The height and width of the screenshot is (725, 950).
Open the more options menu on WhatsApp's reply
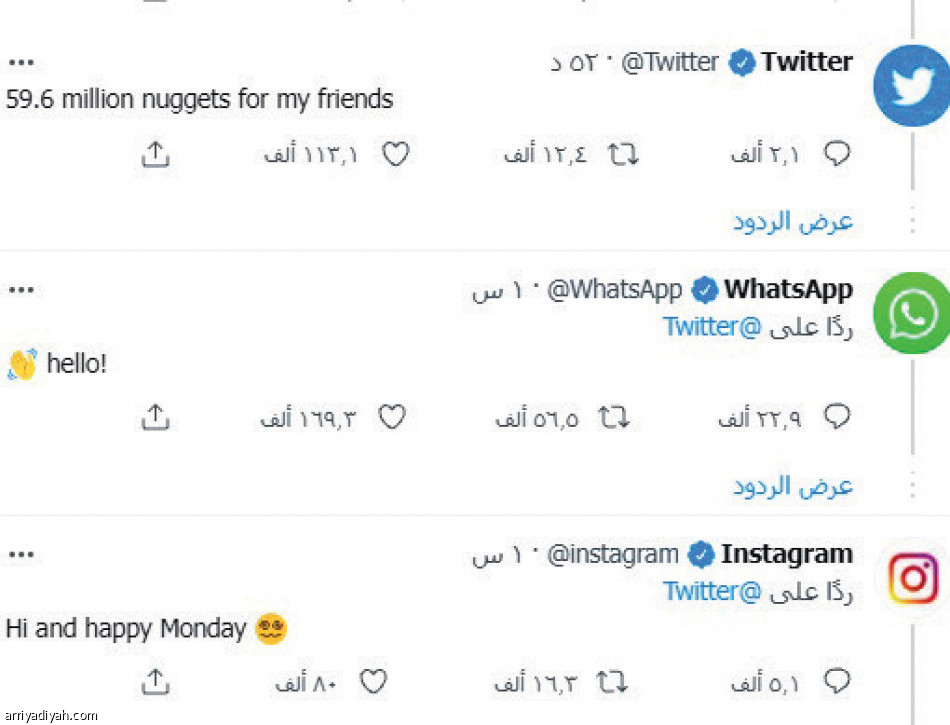[21, 289]
